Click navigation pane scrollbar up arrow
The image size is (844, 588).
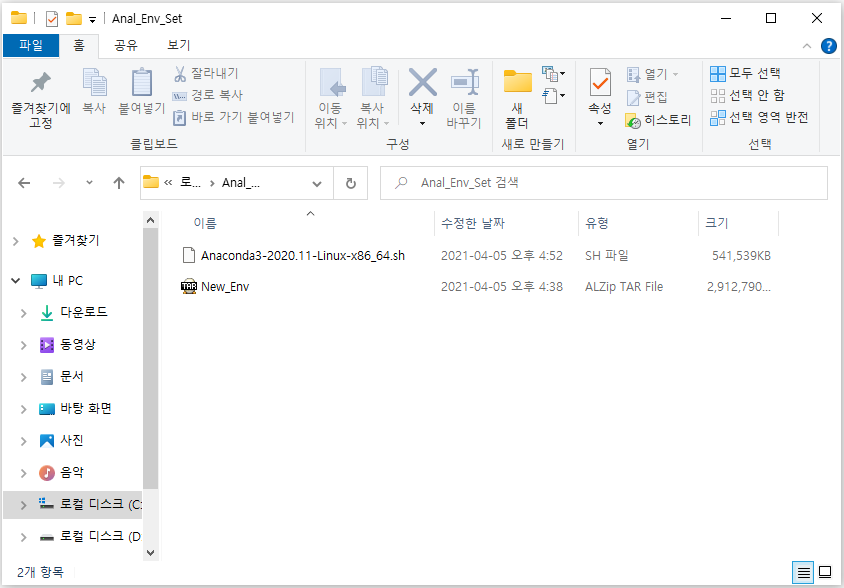coord(150,220)
